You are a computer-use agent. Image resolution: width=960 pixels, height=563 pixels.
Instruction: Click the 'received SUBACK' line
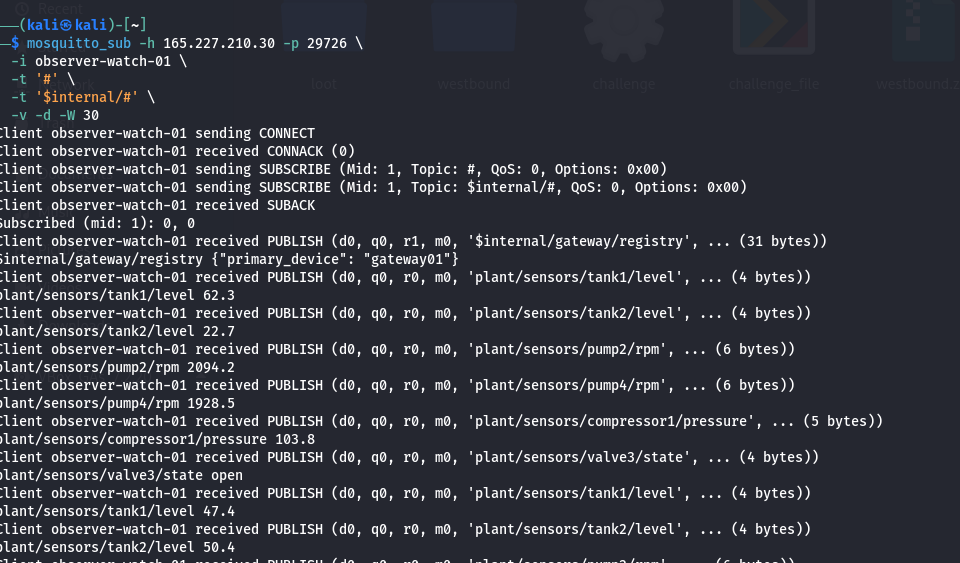pyautogui.click(x=157, y=205)
